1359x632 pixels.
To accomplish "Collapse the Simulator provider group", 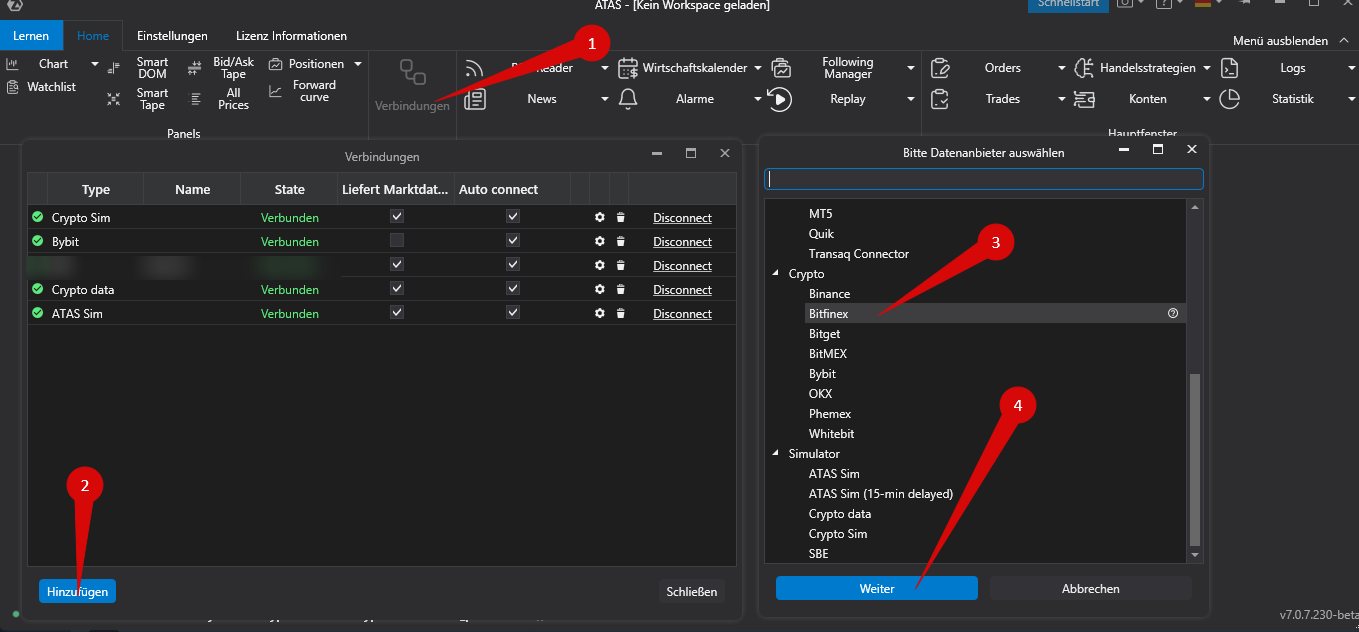I will (x=775, y=453).
